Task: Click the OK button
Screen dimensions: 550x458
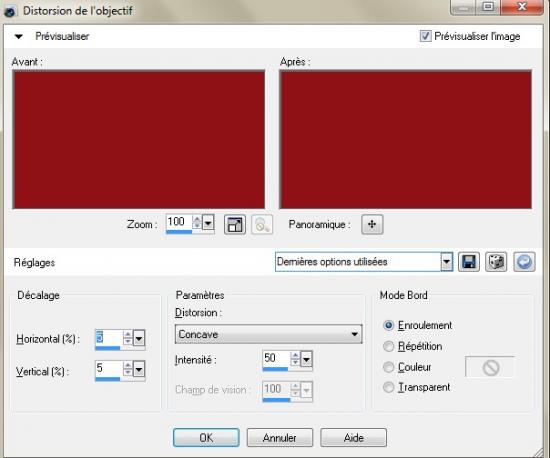Action: pos(206,438)
